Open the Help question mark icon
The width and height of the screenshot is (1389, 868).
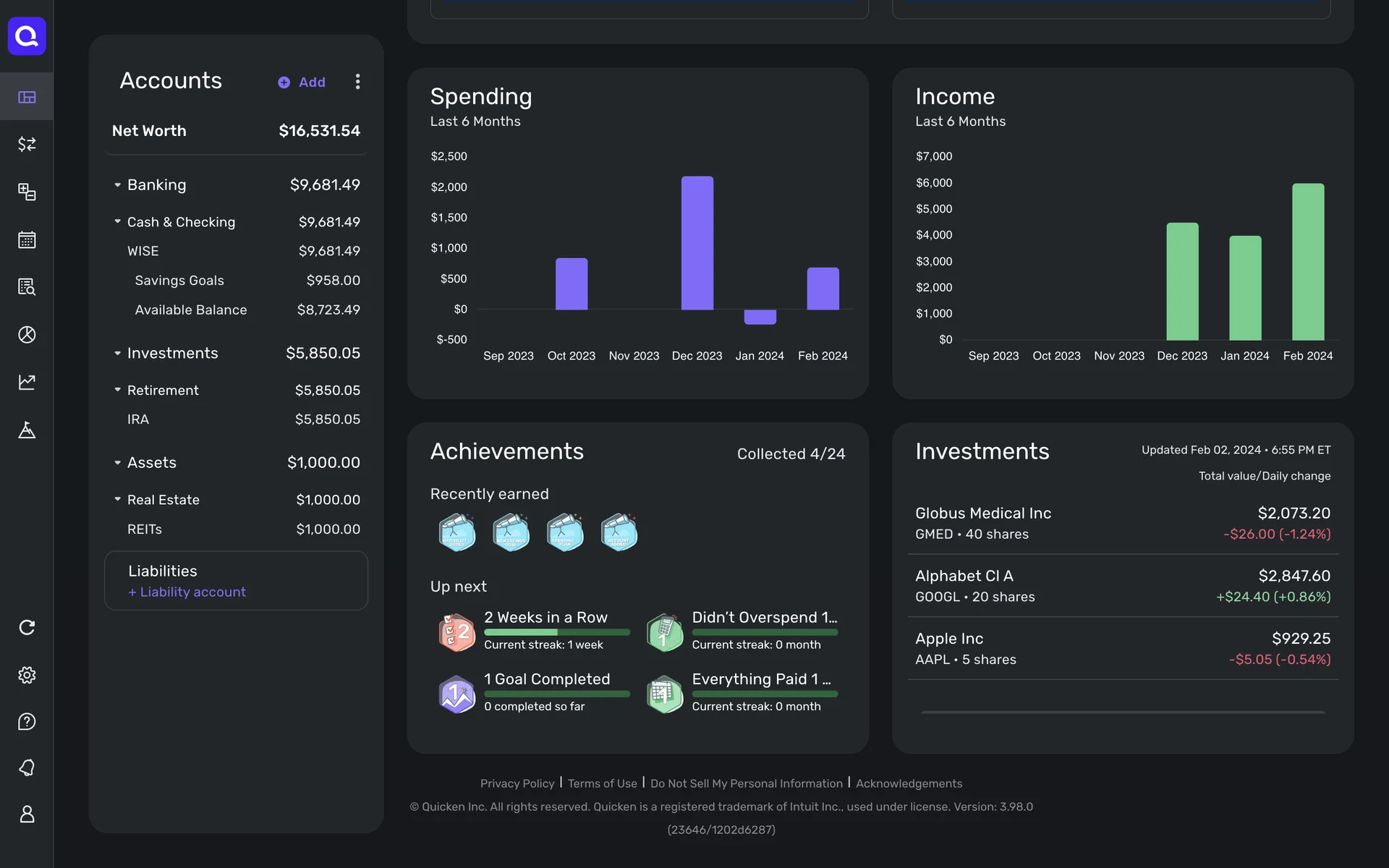click(x=27, y=721)
